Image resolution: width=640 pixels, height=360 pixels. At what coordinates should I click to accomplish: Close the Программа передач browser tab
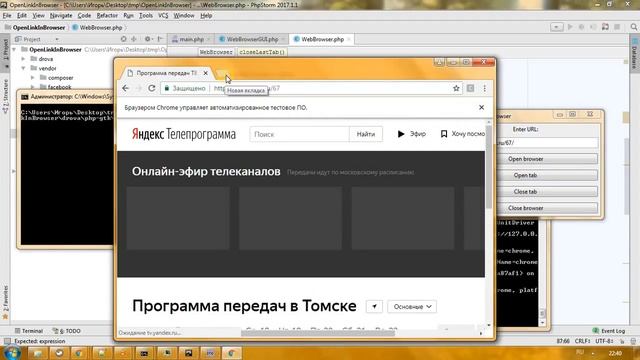coord(206,73)
